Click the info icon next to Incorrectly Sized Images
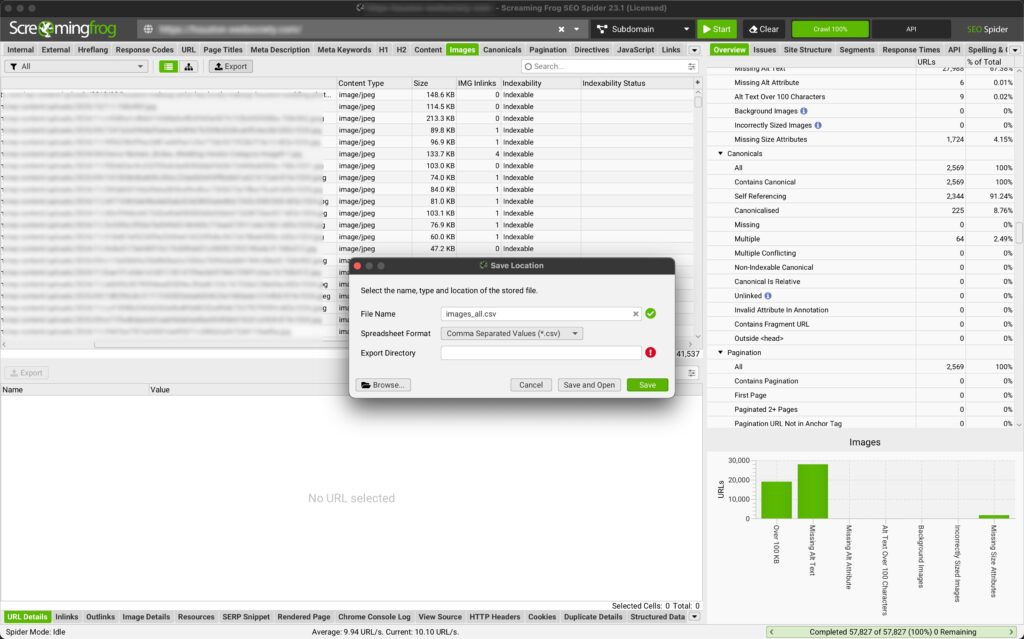 pos(818,125)
